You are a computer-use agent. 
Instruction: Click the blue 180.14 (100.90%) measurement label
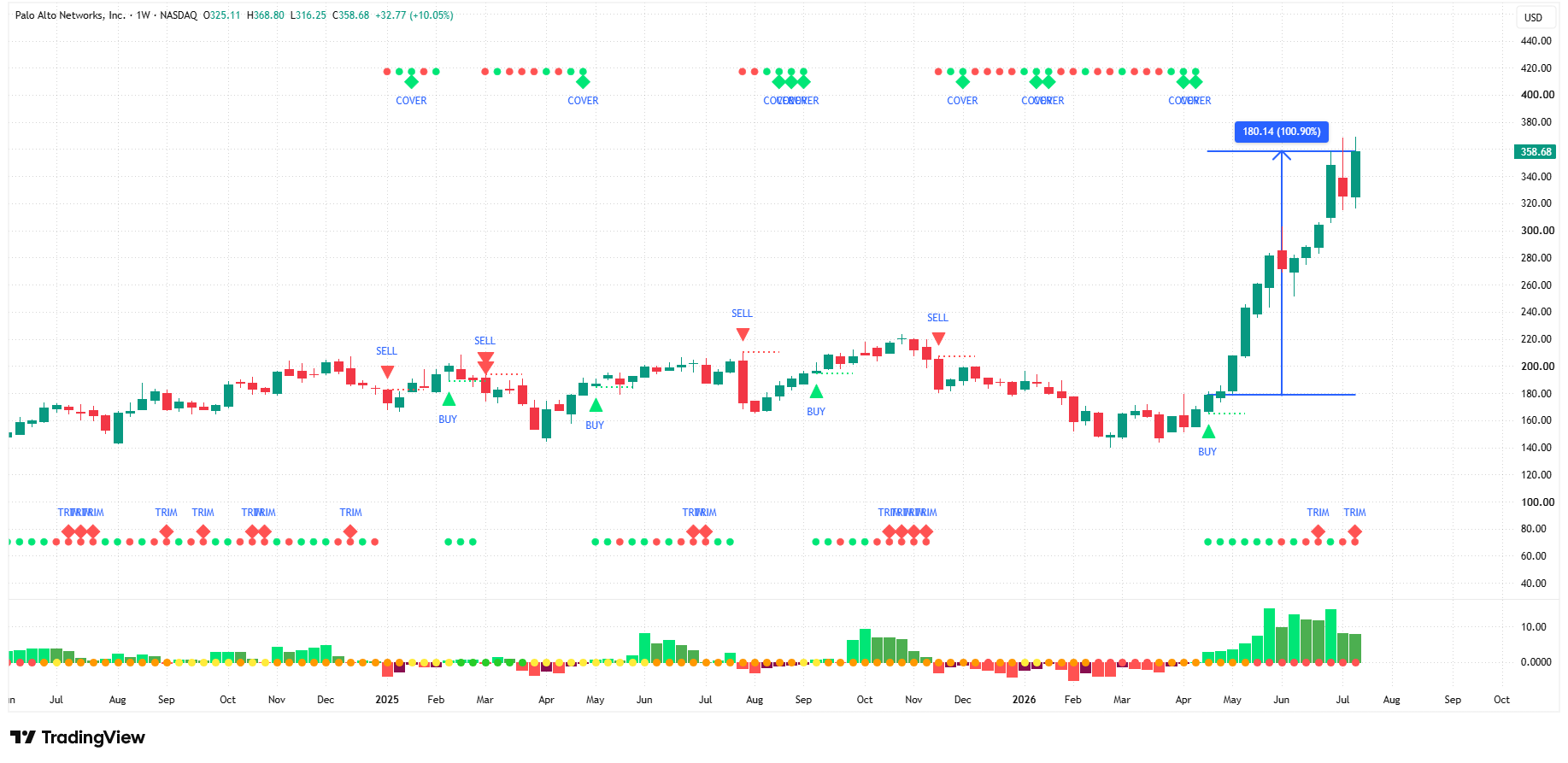pyautogui.click(x=1282, y=132)
